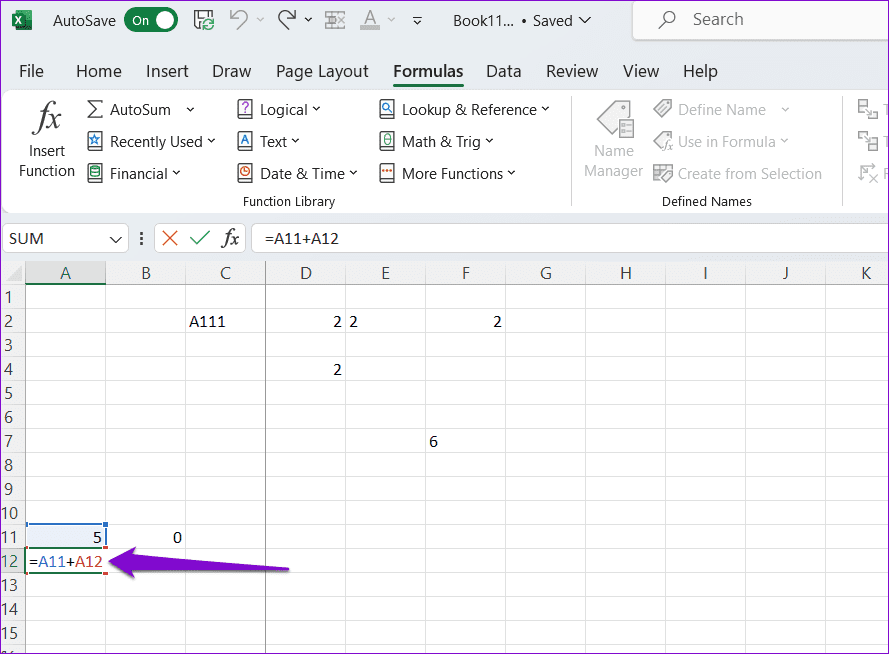Select row 12 header
Screen dimensions: 889x654
[x=12, y=561]
